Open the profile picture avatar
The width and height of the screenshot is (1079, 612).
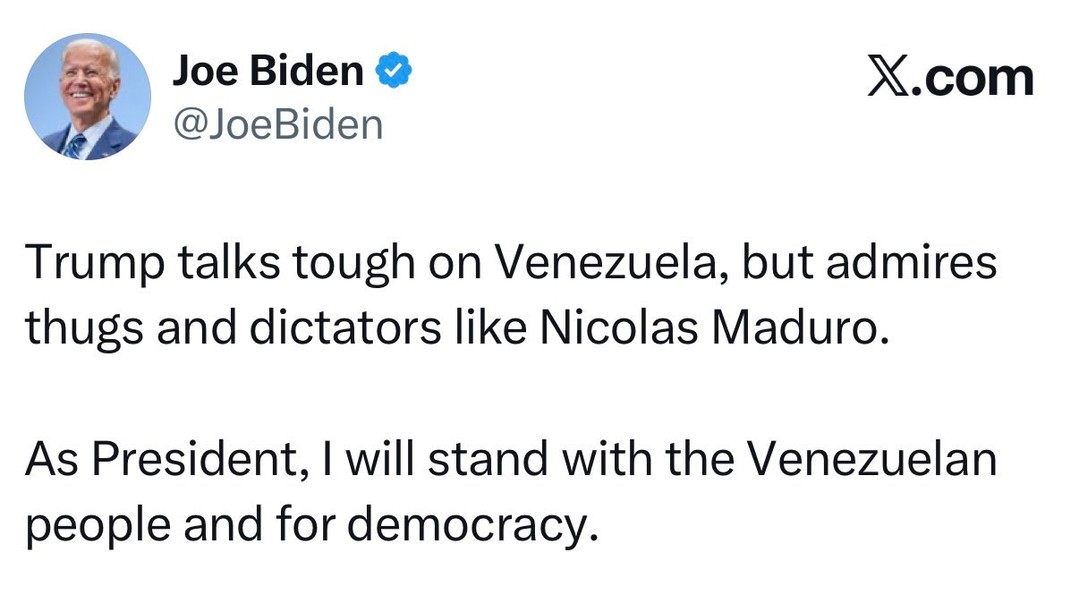(x=87, y=97)
